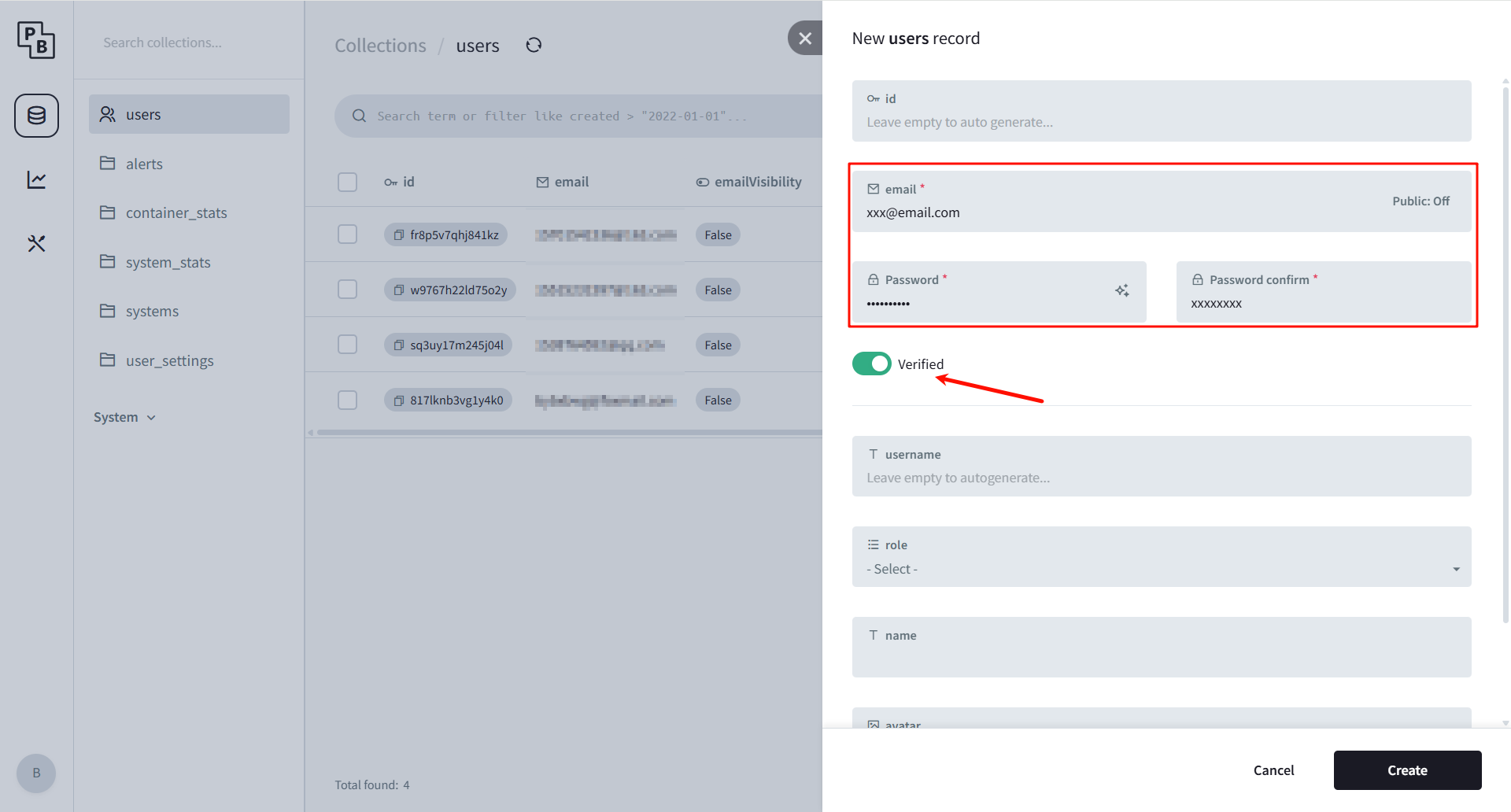The width and height of the screenshot is (1511, 812).
Task: Click the Total found: 4 text
Action: pos(372,784)
